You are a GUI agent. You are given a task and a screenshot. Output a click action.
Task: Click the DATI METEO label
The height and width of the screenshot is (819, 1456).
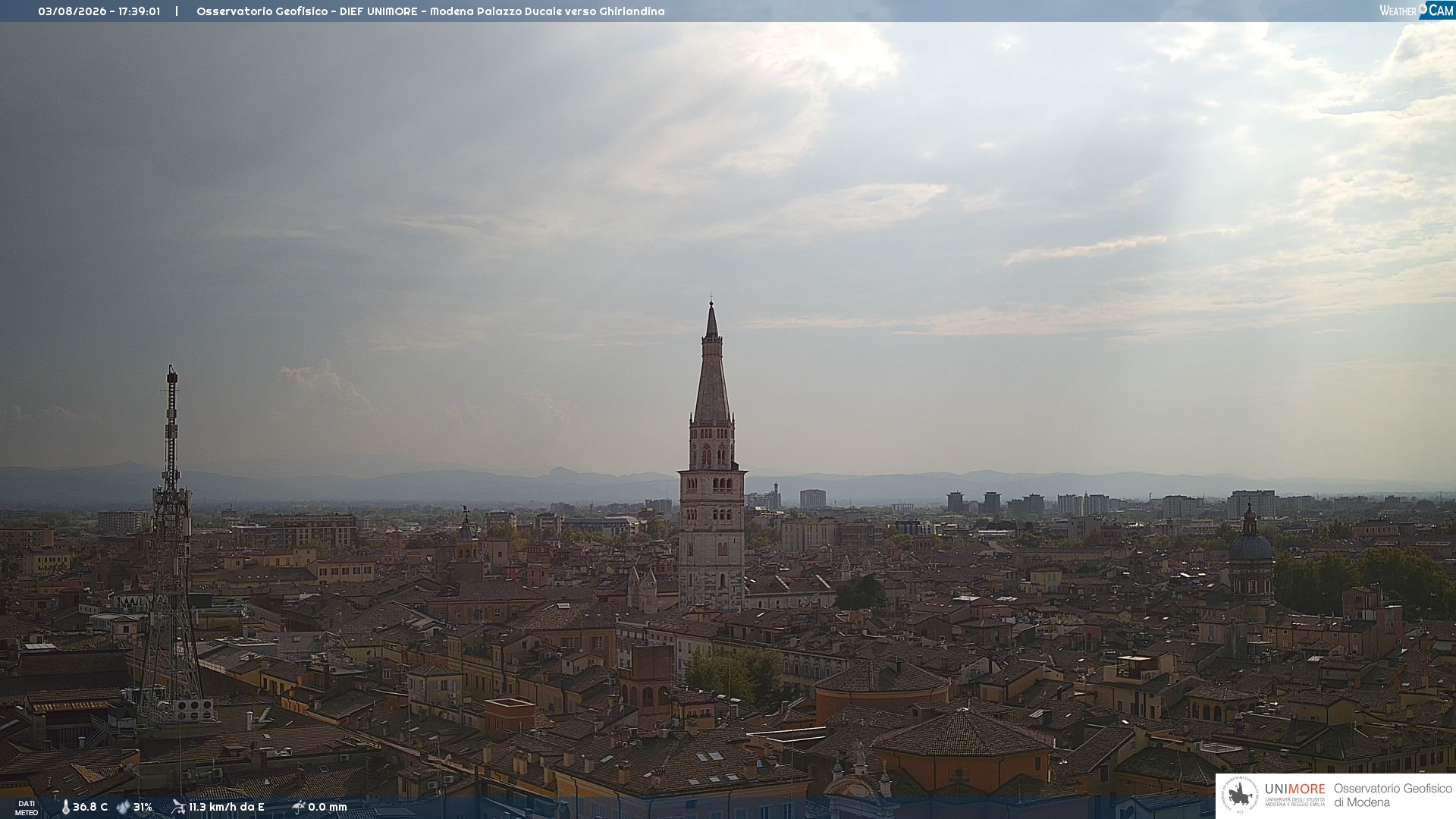pos(27,808)
